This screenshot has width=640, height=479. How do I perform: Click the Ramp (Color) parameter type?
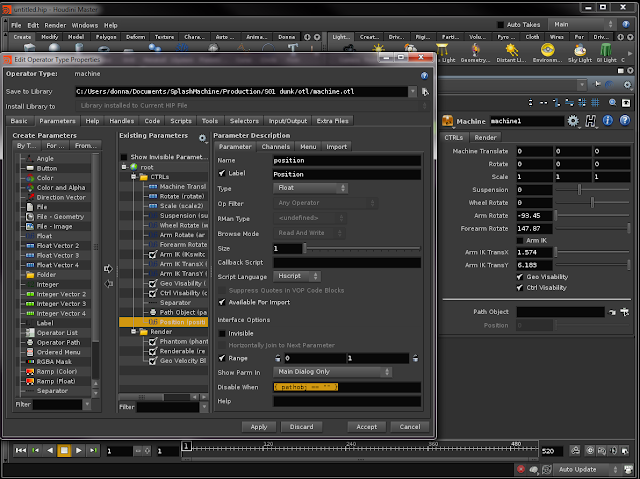[x=56, y=371]
